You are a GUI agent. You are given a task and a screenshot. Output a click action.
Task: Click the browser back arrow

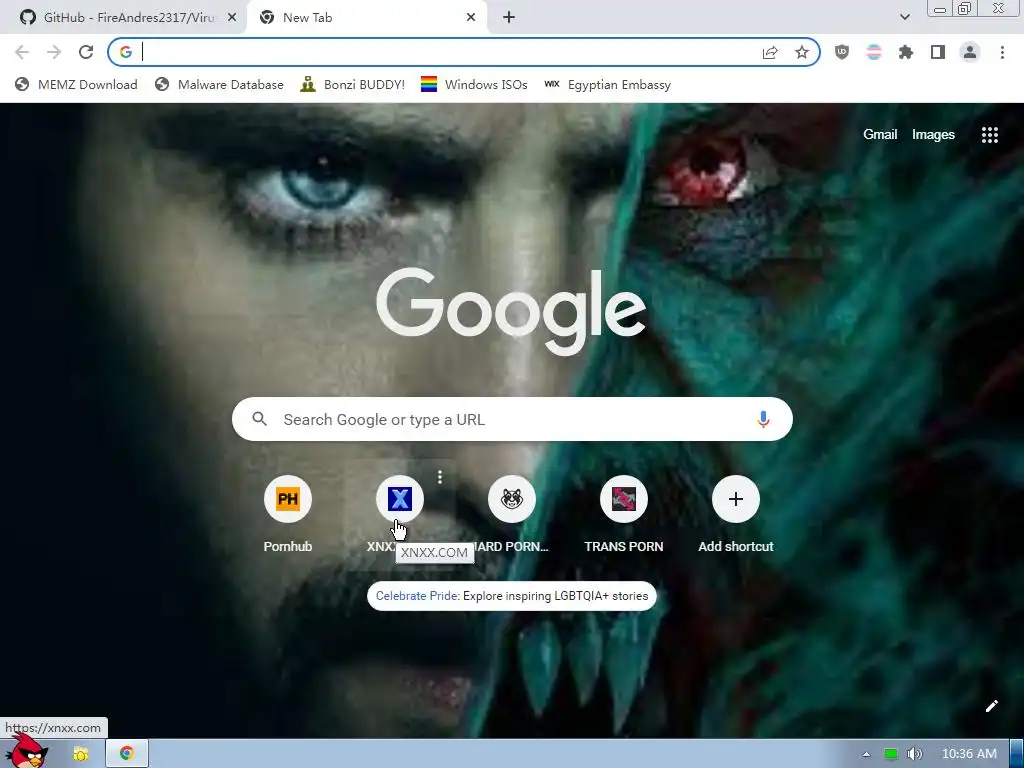pos(22,52)
